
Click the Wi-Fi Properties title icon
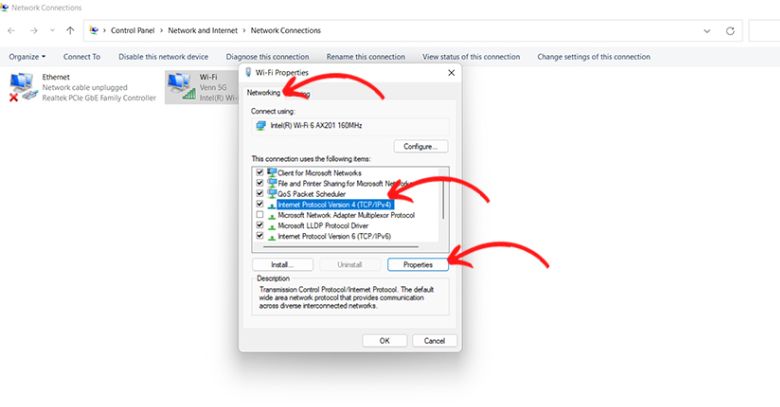[248, 73]
